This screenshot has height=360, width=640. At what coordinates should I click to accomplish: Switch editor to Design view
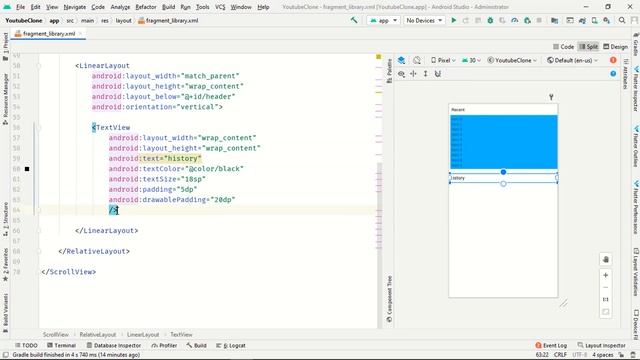[616, 47]
